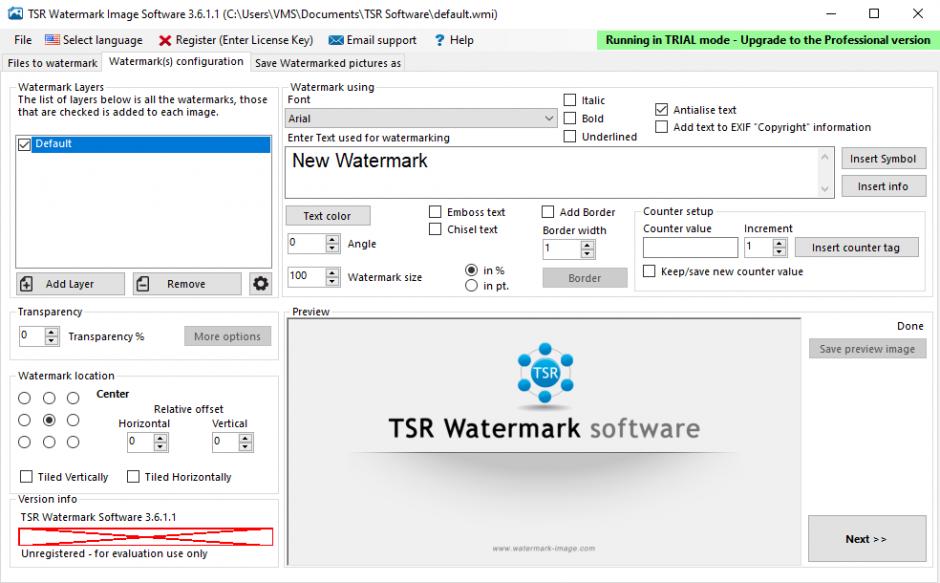Click the TSR app icon in title bar

tap(15, 13)
